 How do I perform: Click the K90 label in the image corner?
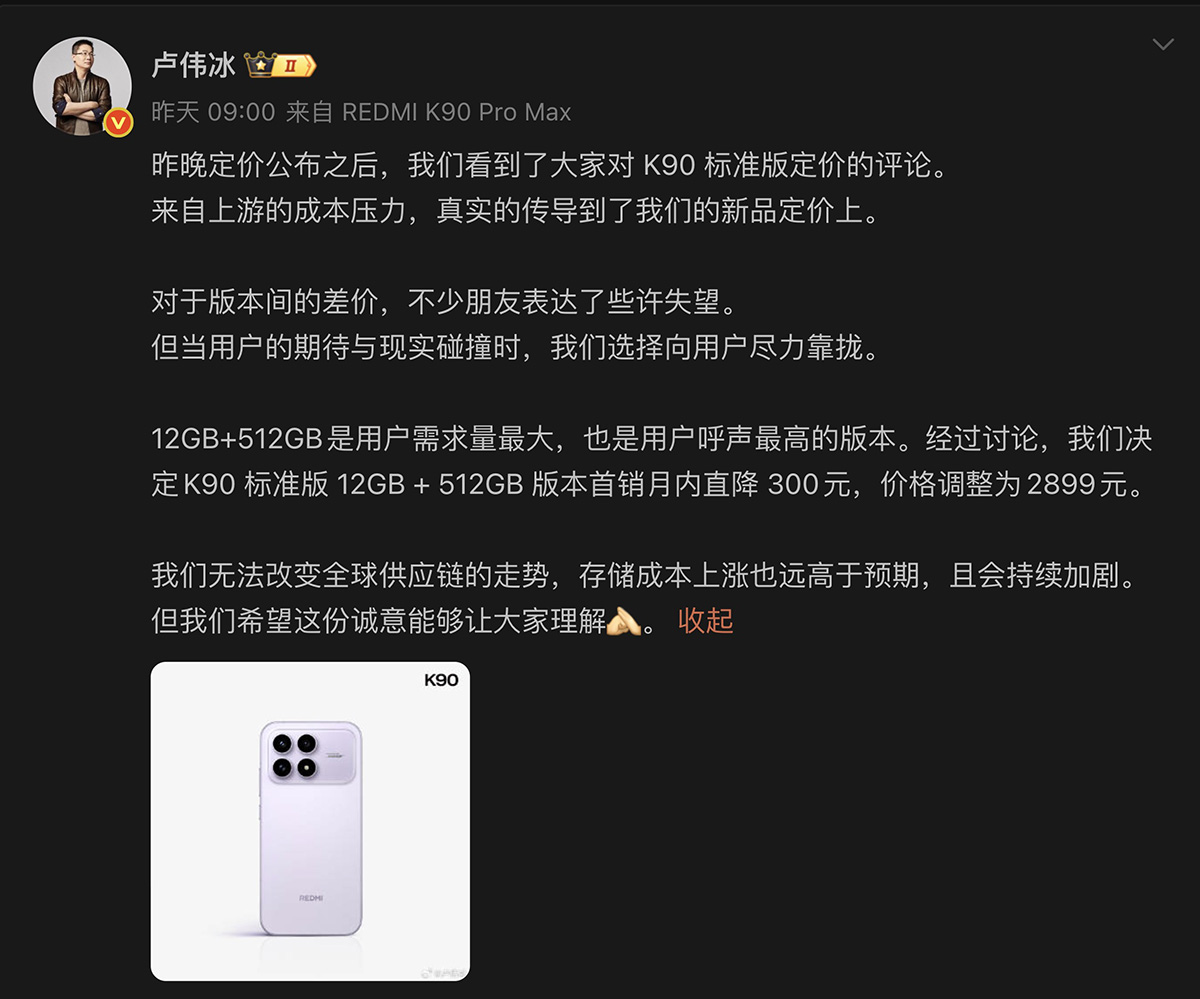click(441, 680)
